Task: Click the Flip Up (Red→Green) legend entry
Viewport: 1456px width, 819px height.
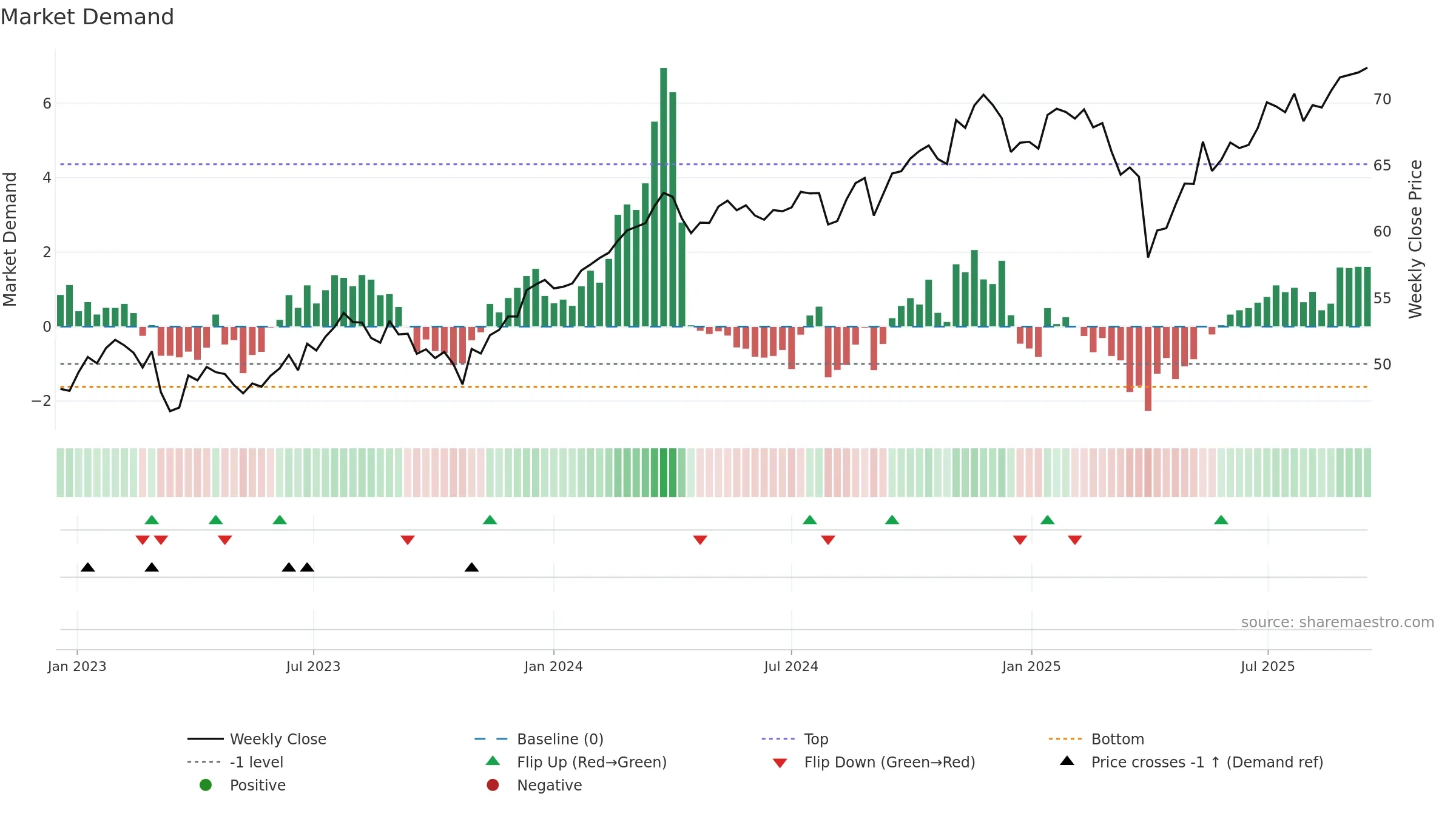Action: [576, 762]
